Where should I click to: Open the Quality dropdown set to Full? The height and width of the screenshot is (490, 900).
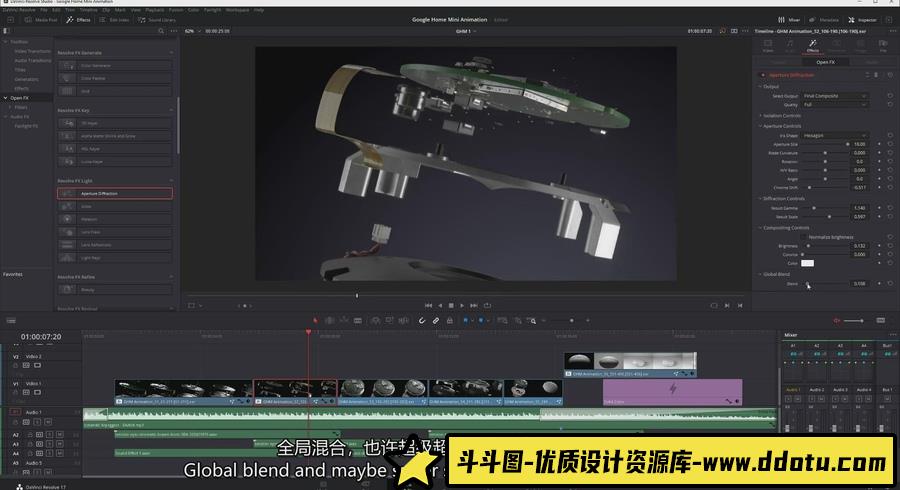835,104
